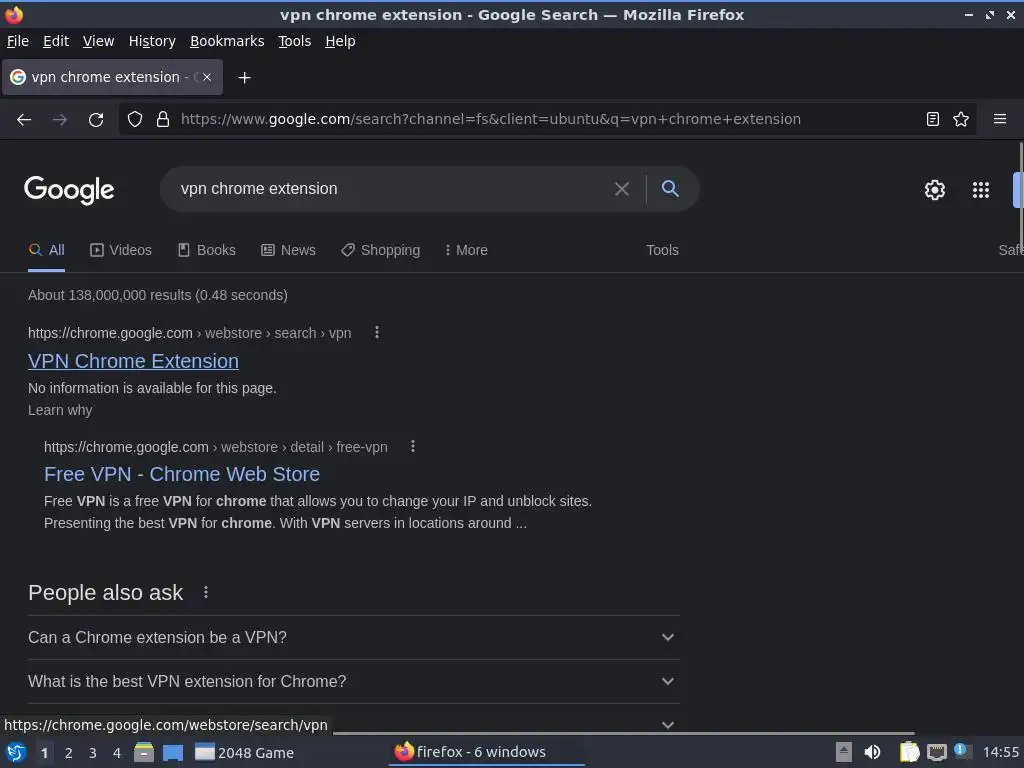Screen dimensions: 1024x768
Task: Close the vpn chrome extension tab
Action: tap(207, 77)
